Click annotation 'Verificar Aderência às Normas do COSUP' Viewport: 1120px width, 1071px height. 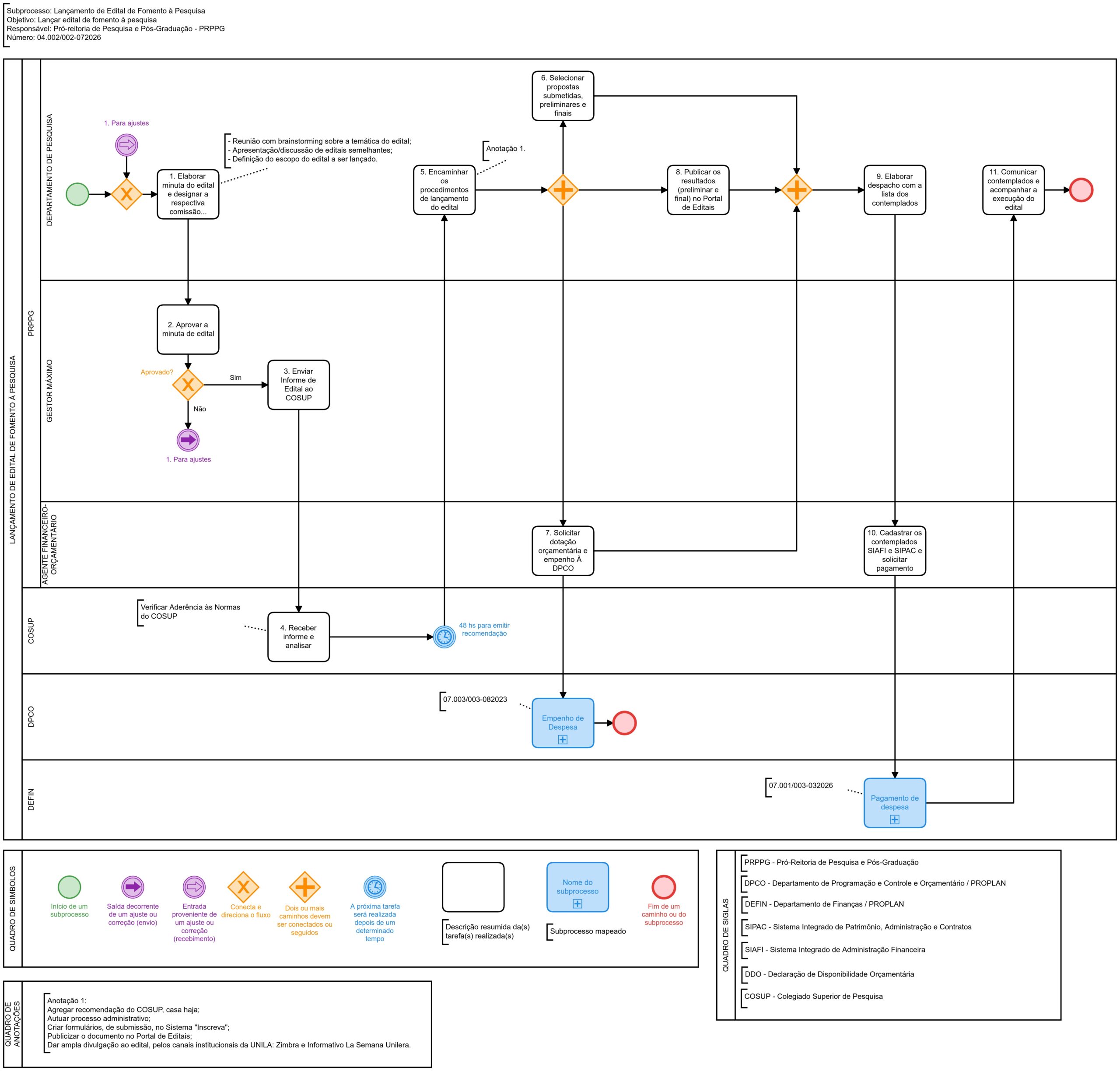pos(190,612)
